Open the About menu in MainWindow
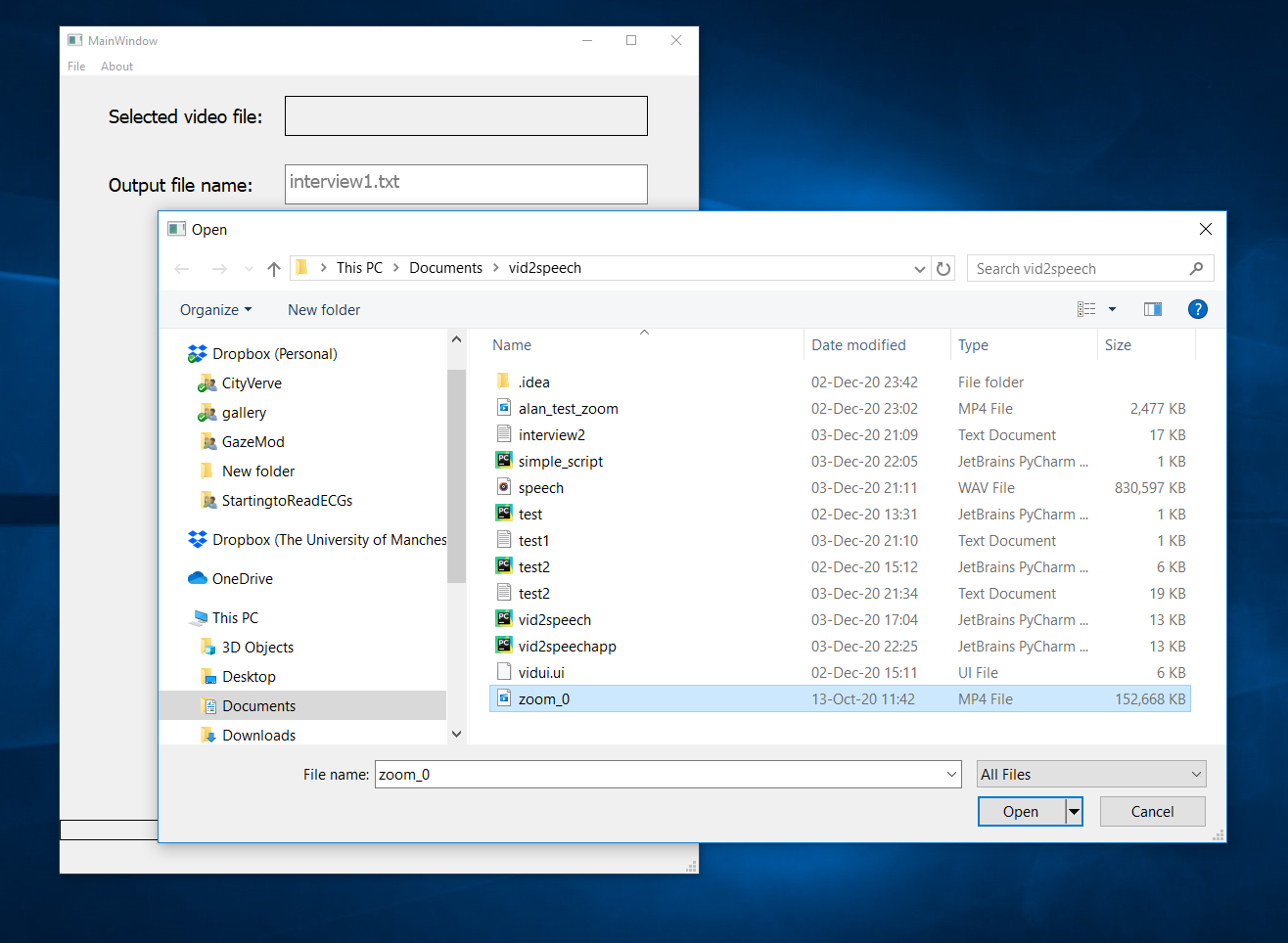 (116, 67)
